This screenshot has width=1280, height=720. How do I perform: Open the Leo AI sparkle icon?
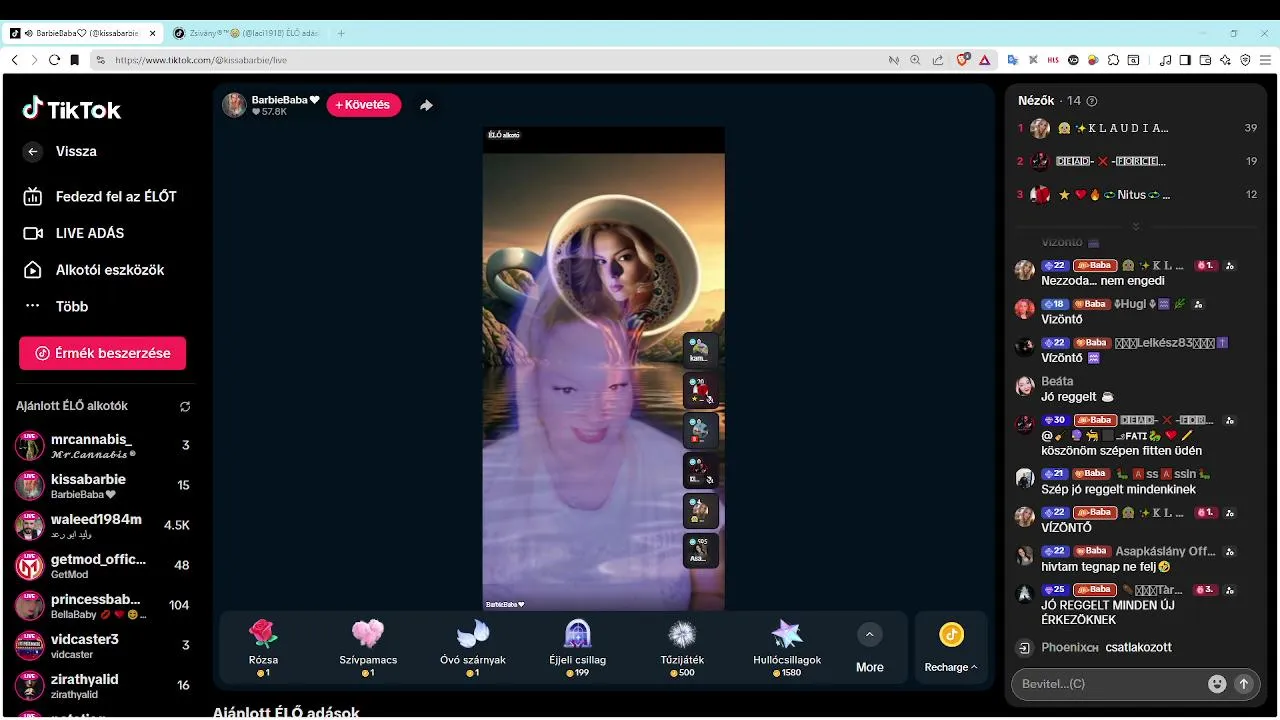click(1225, 60)
